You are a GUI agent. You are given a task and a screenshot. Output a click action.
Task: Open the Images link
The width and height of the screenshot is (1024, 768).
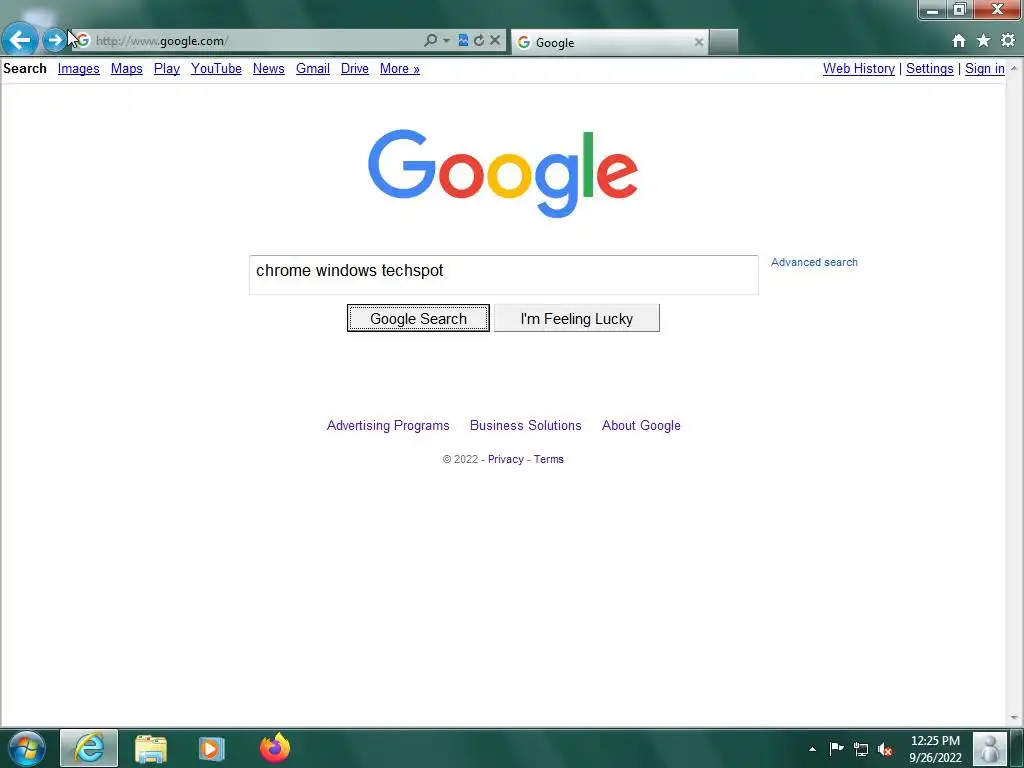pyautogui.click(x=78, y=69)
